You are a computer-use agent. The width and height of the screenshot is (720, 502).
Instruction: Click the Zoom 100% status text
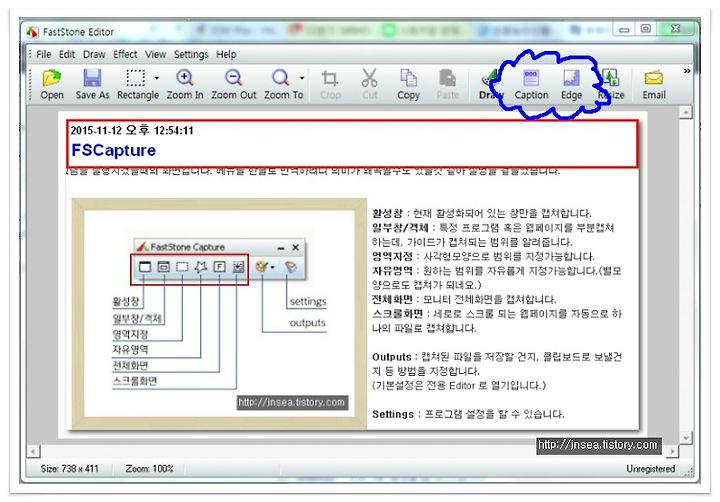tap(149, 468)
